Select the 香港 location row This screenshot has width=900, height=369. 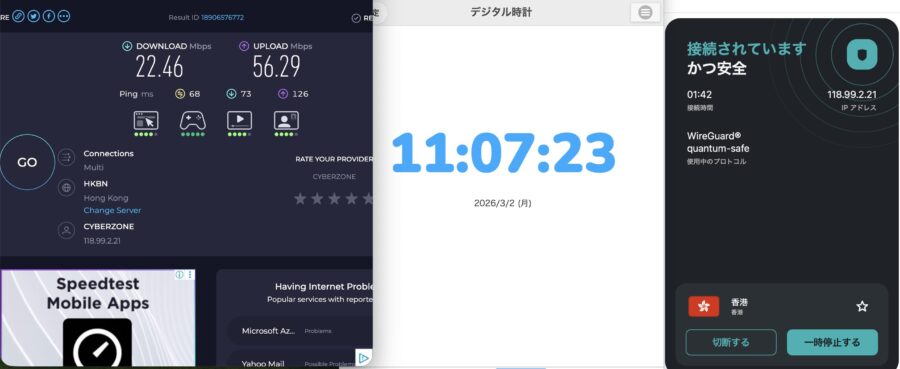click(782, 306)
